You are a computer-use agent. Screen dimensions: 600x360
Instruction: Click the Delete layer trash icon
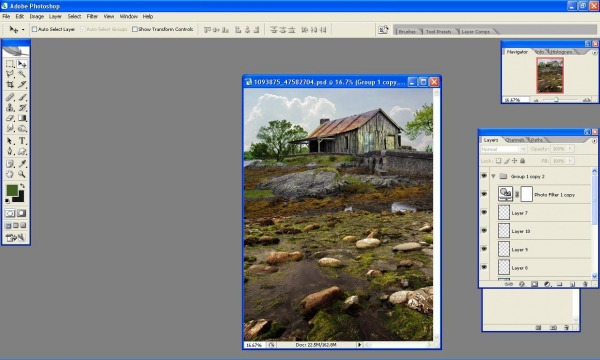pos(585,284)
